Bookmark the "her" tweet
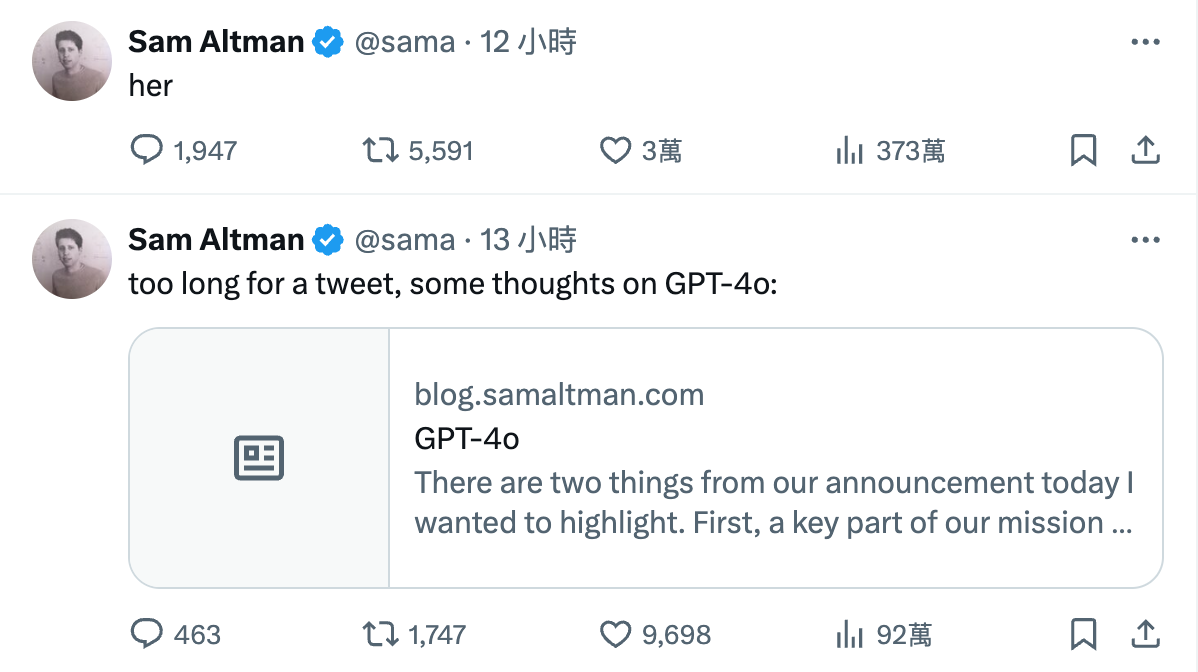Screen dimensions: 1198x672 [1084, 151]
